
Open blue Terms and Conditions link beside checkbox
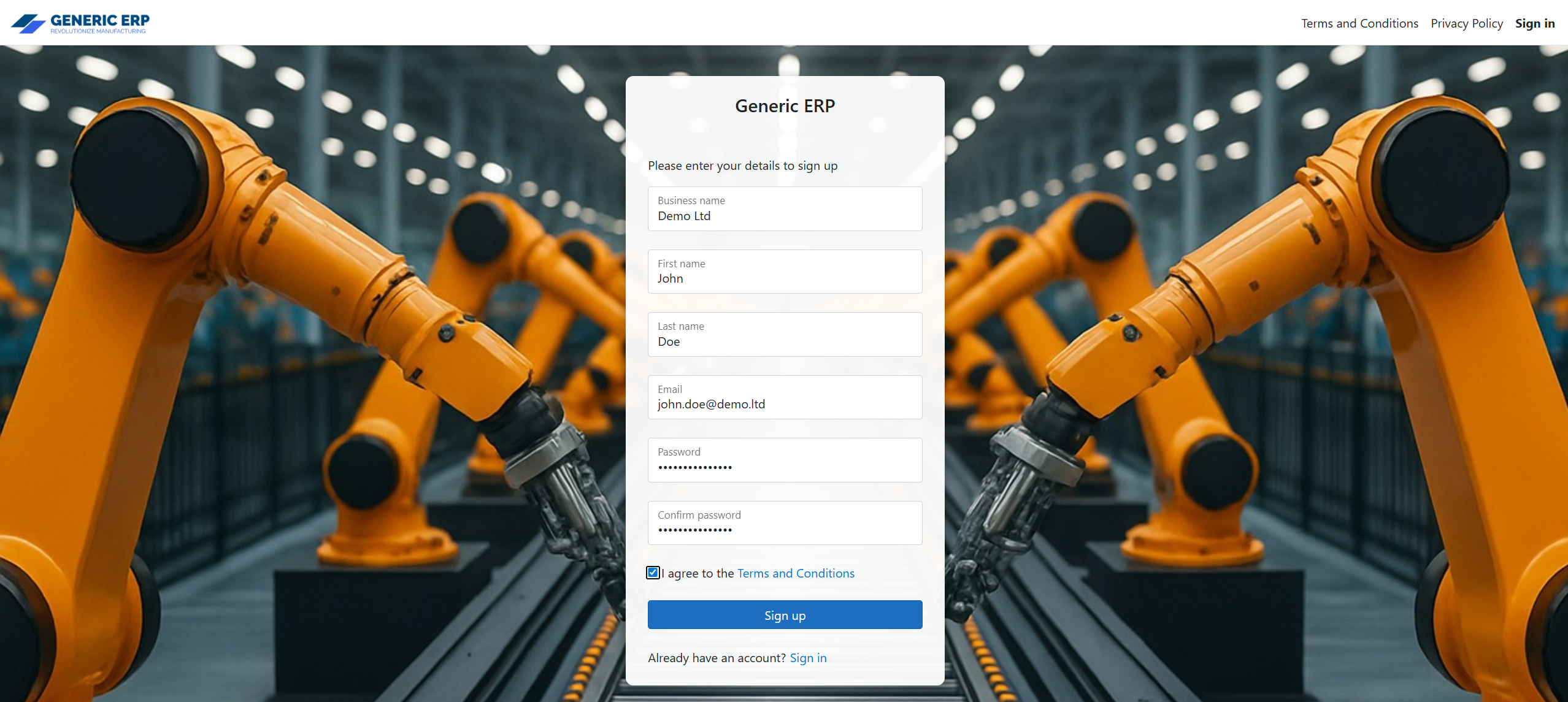(796, 573)
